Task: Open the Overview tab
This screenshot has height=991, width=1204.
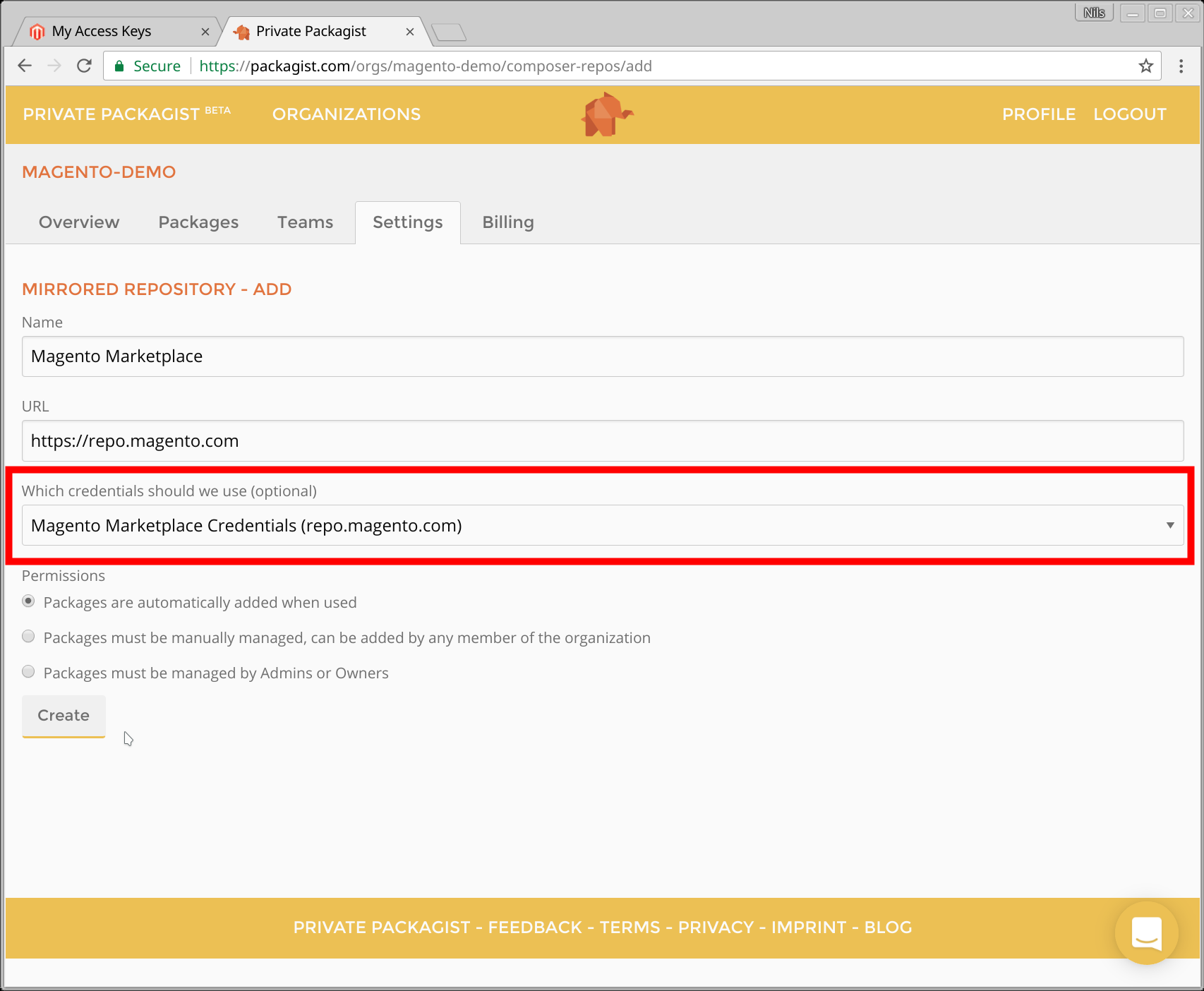Action: pos(79,222)
